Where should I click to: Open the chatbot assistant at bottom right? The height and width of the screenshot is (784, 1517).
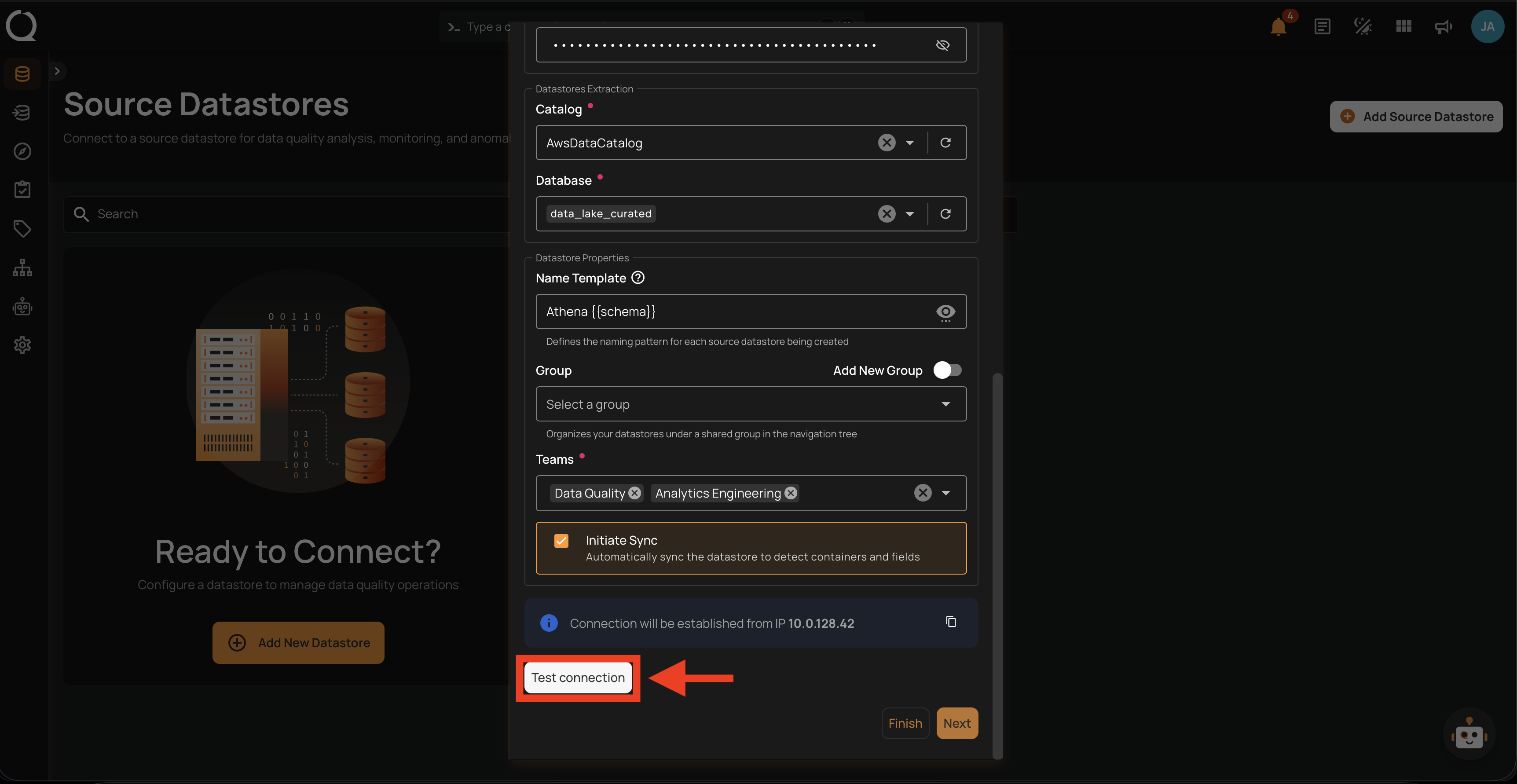pos(1469,735)
